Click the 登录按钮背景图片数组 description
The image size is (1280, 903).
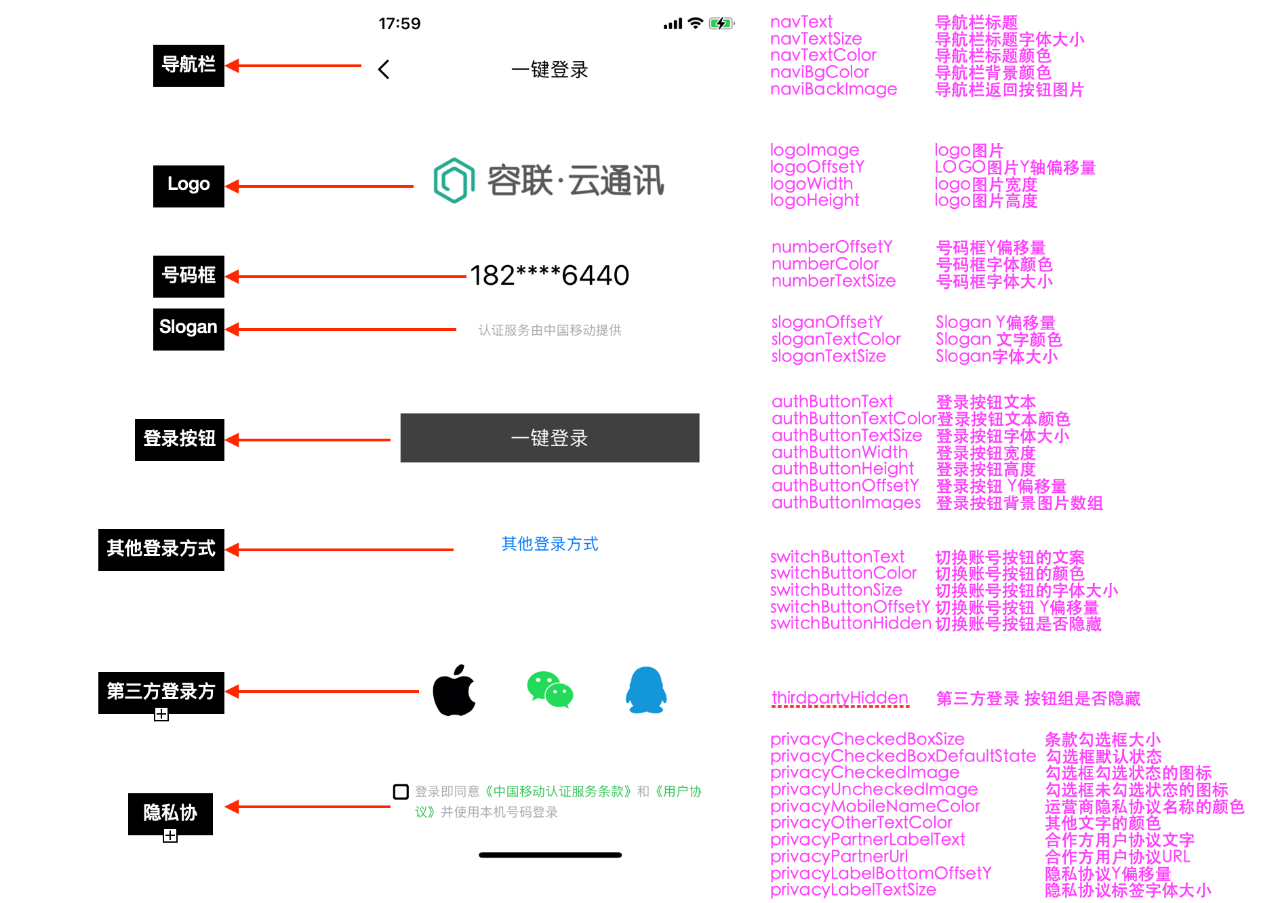(x=1019, y=503)
